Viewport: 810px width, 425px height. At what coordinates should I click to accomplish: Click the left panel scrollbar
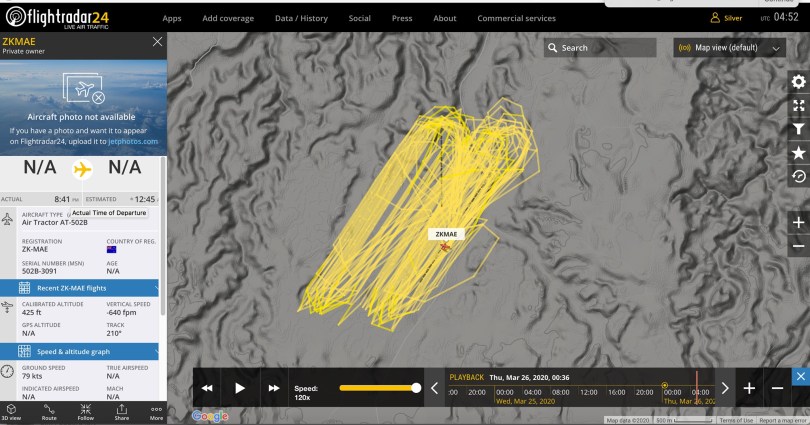pyautogui.click(x=163, y=238)
